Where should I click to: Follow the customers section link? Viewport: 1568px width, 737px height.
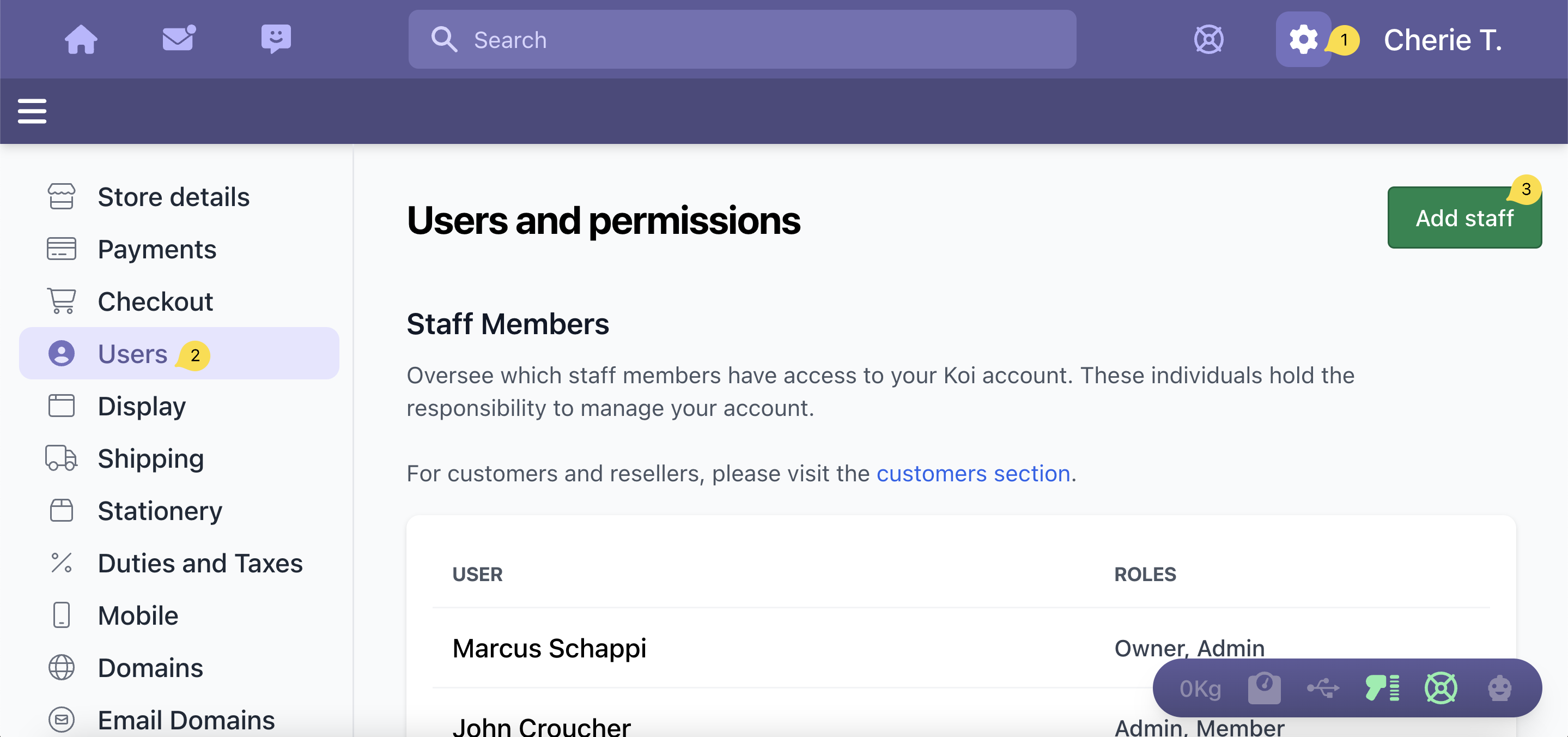coord(973,473)
